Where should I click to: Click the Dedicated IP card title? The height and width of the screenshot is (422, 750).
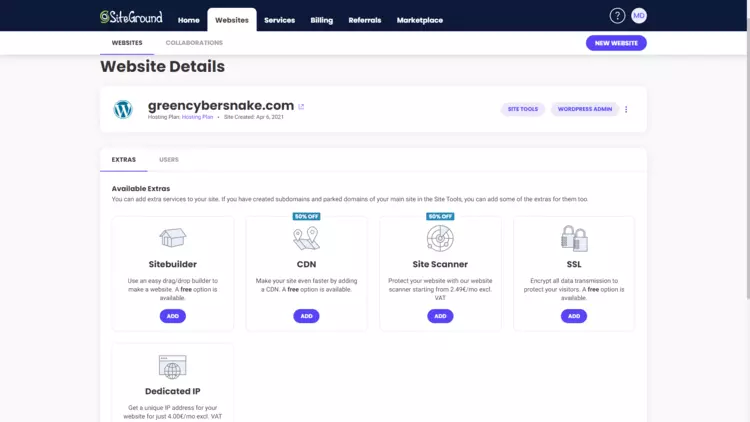(173, 391)
